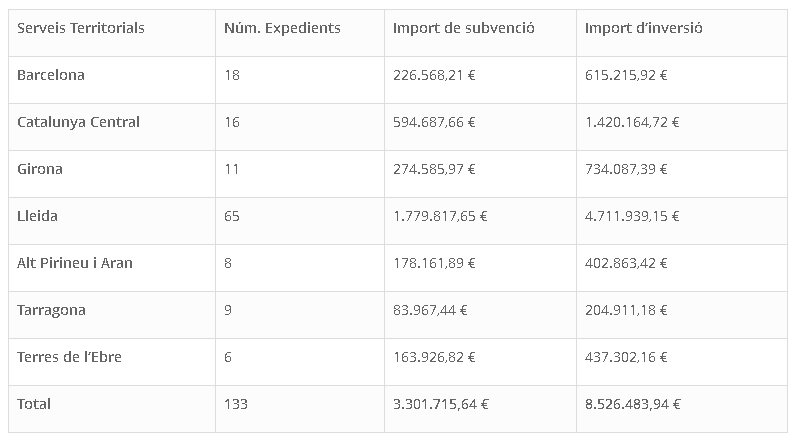Screen dimensions: 806x446
Task: Click the Tarragona row label
Action: point(51,310)
